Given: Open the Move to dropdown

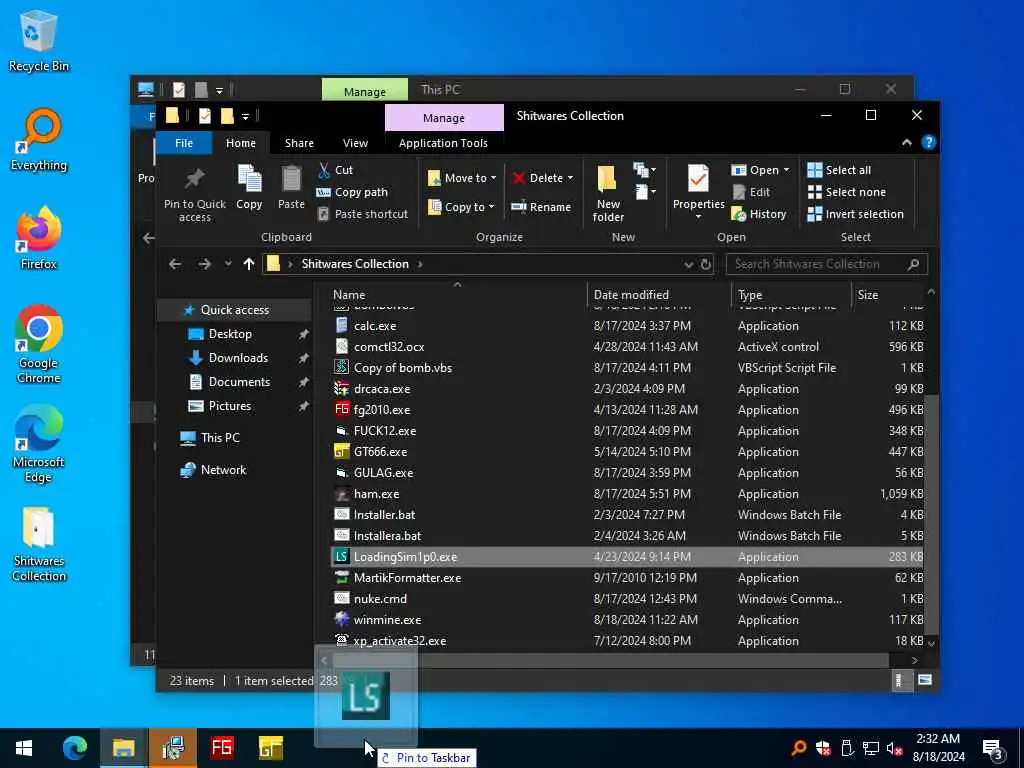Looking at the screenshot, I should tap(462, 178).
